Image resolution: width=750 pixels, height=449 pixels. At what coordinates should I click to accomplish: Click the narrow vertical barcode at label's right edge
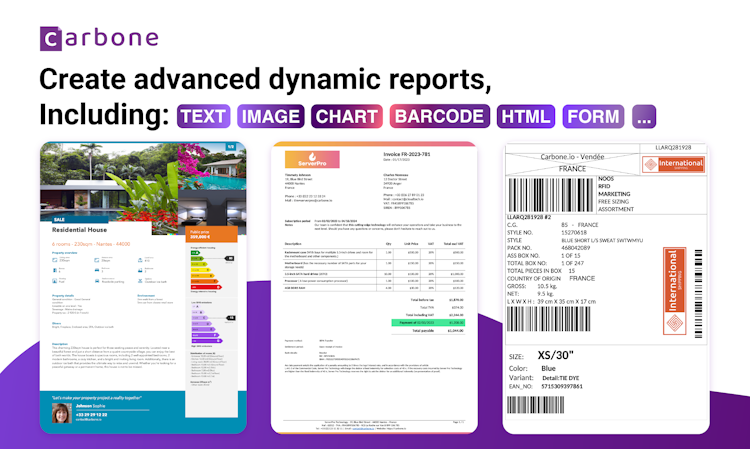(x=698, y=294)
